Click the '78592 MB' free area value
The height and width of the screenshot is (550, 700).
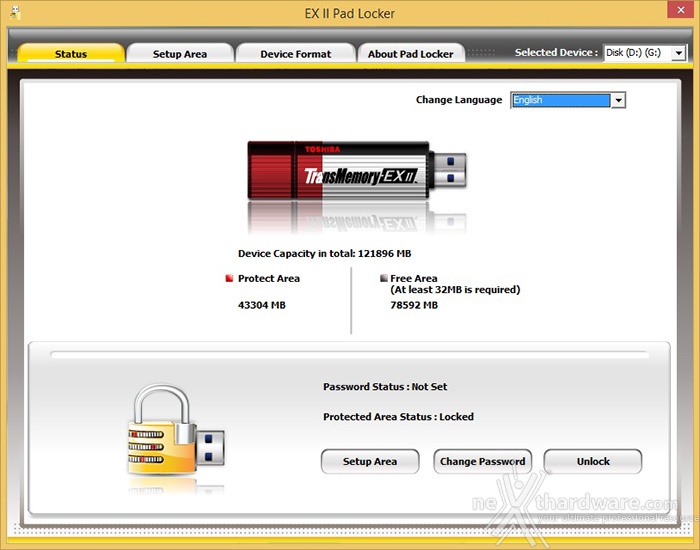coord(414,305)
